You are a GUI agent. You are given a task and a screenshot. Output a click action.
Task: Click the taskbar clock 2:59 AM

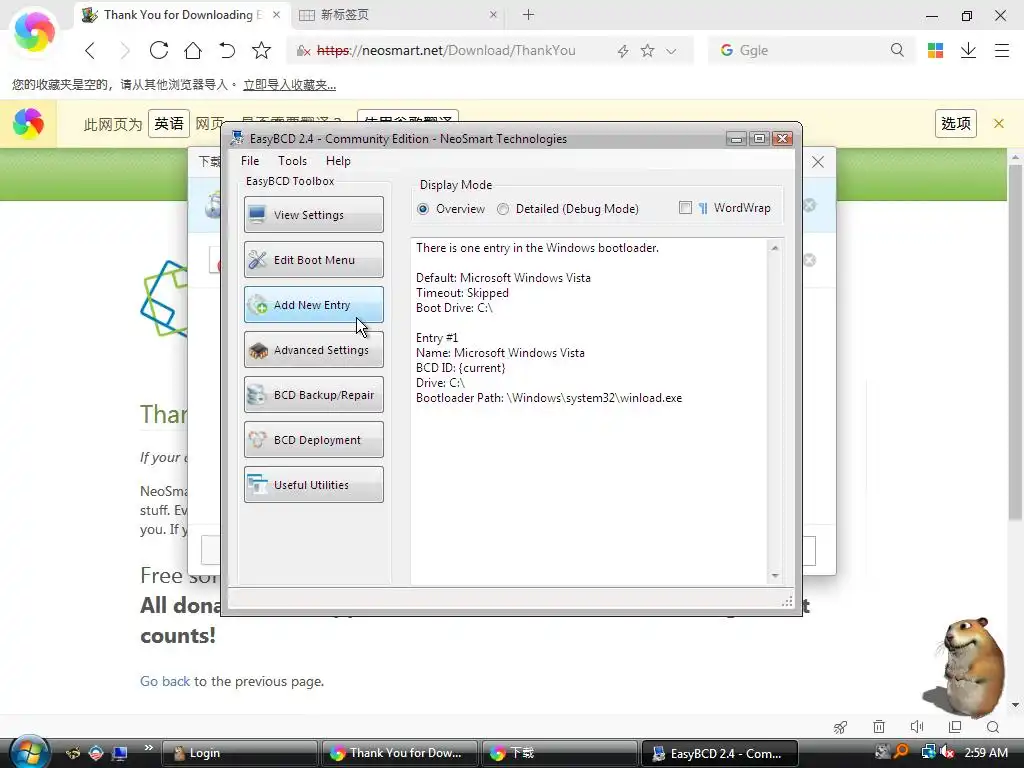point(985,753)
